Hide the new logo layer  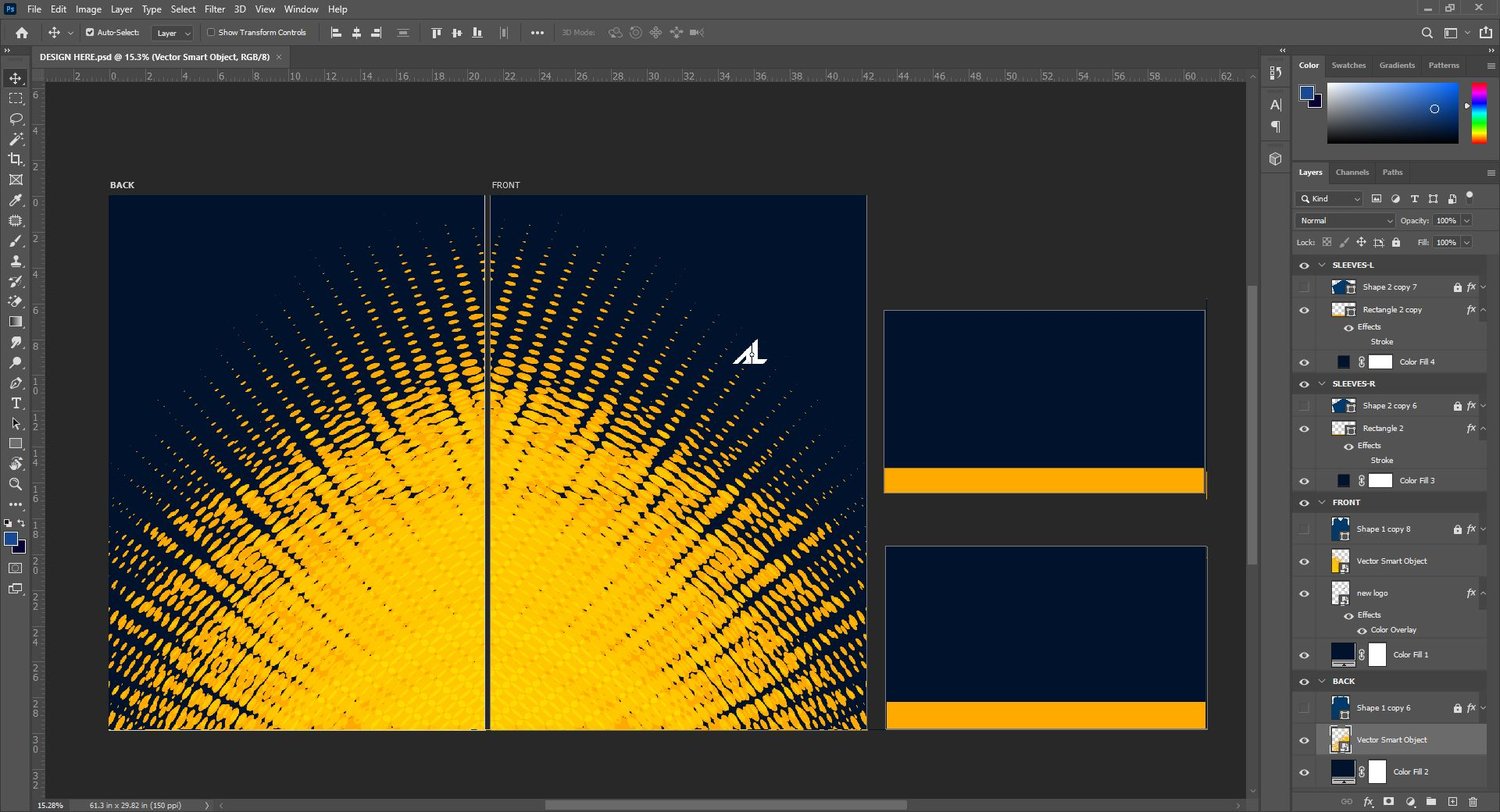[1303, 593]
